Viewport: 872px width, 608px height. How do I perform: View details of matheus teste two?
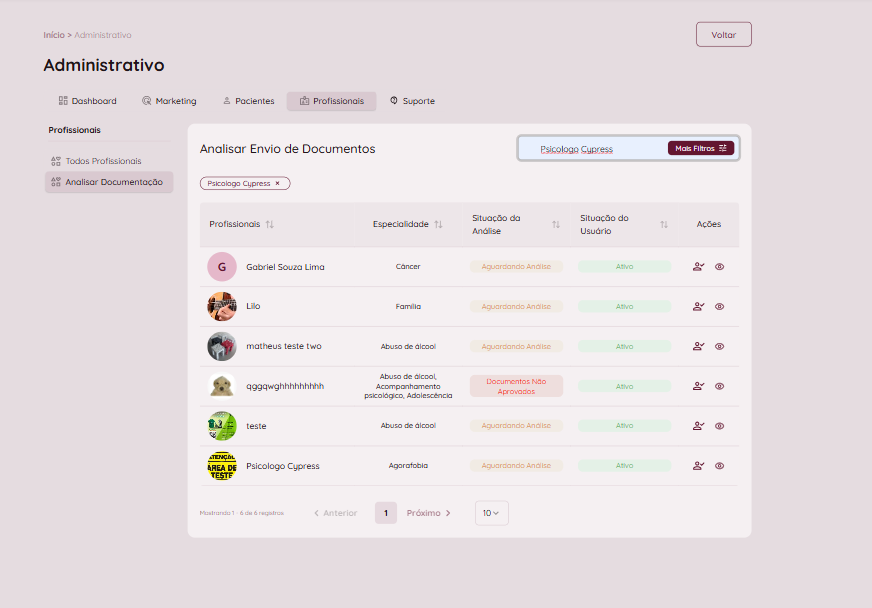[x=719, y=347]
